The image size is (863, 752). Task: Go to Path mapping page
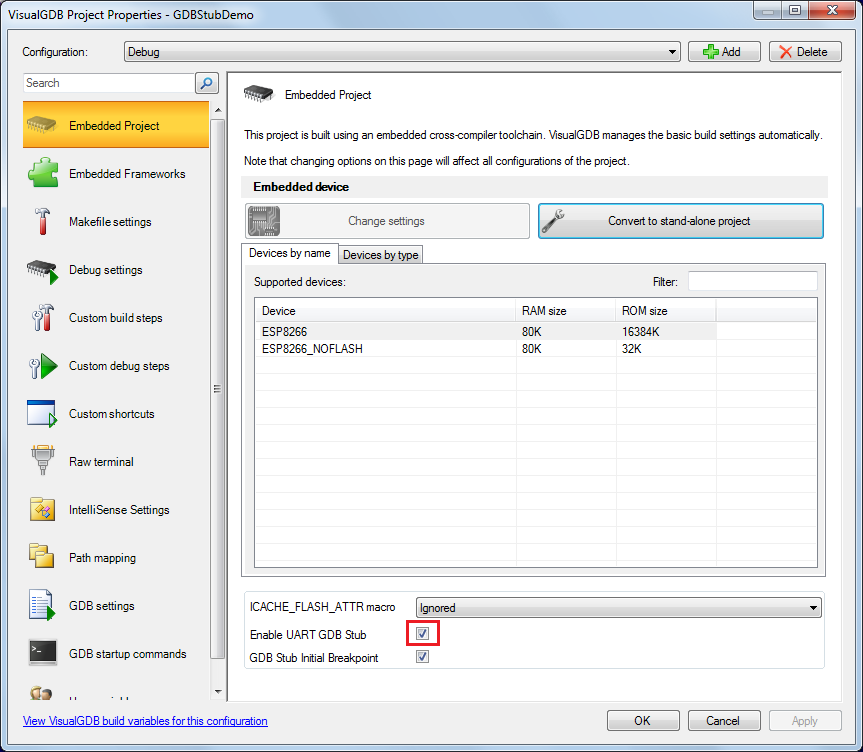point(116,558)
